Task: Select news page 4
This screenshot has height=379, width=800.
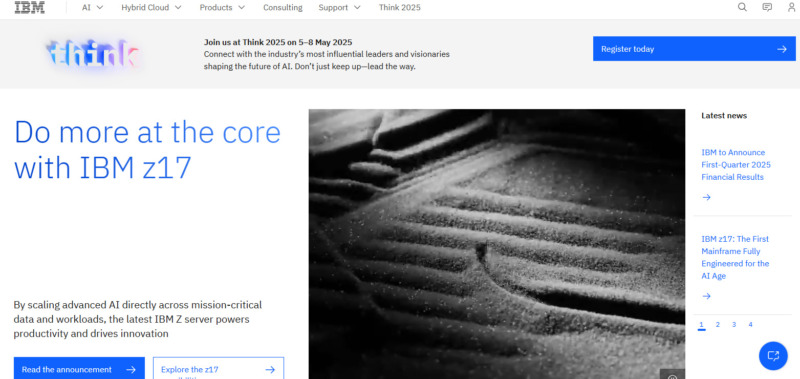Action: [x=750, y=325]
